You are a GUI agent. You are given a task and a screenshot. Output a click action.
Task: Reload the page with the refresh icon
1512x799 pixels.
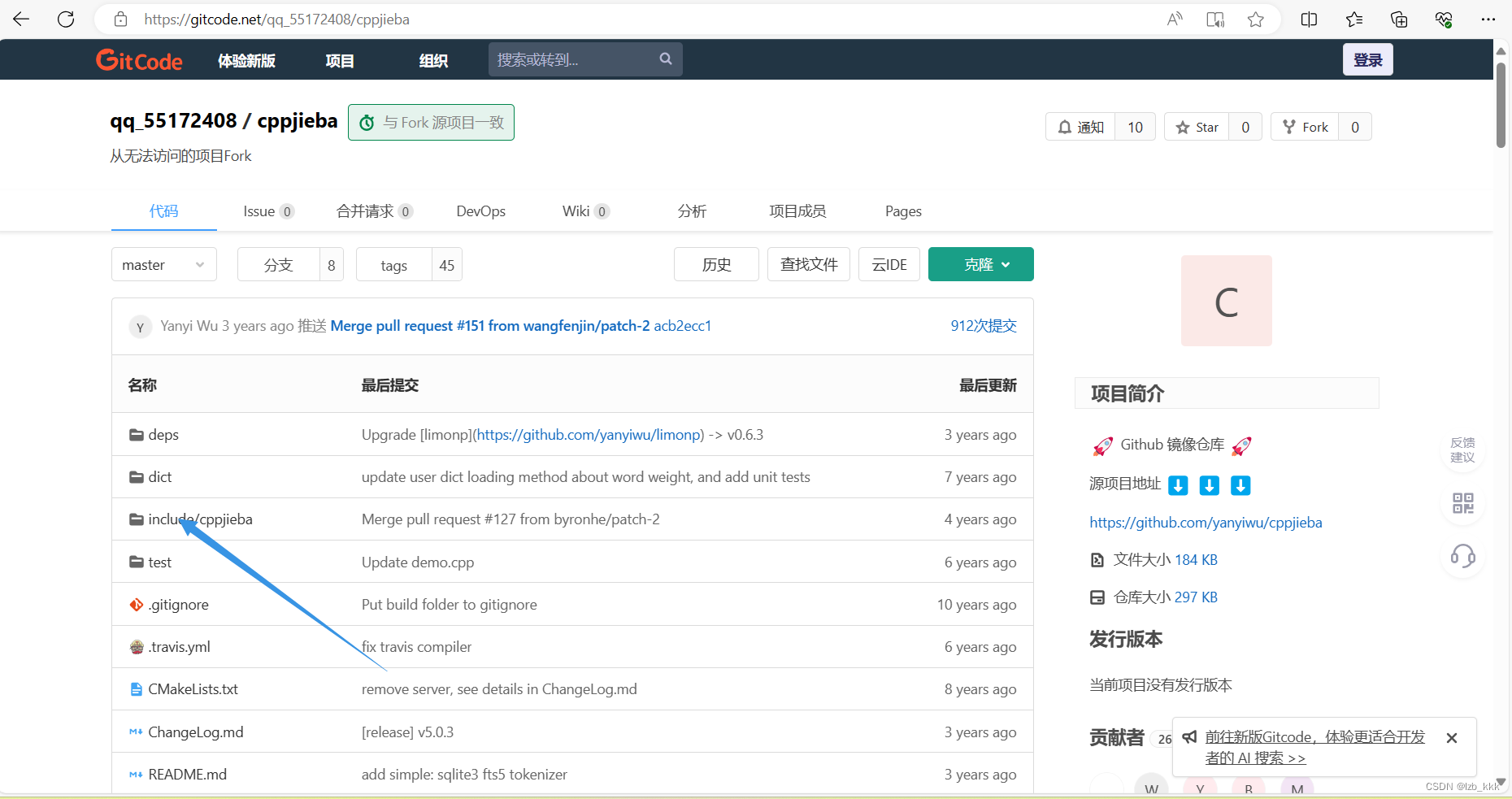[x=66, y=20]
